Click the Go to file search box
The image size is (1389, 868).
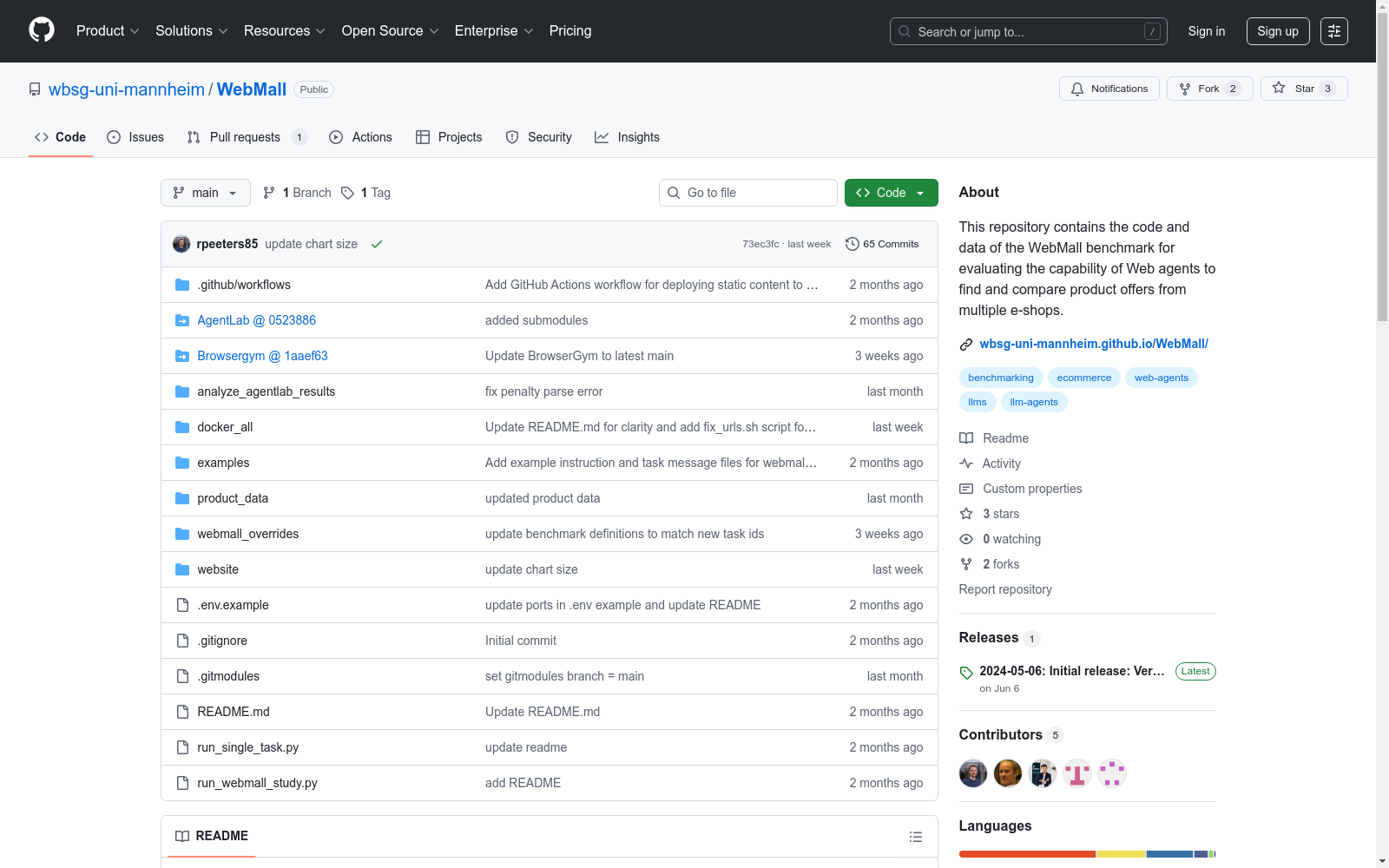point(748,193)
